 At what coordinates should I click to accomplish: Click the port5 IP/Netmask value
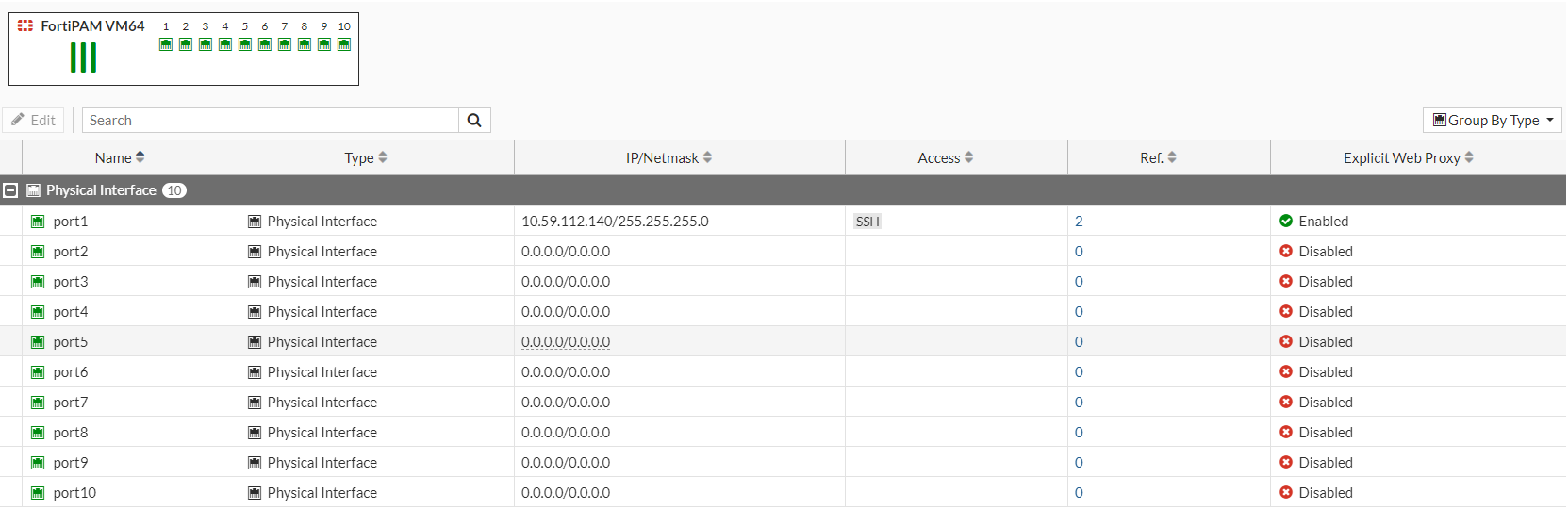566,342
